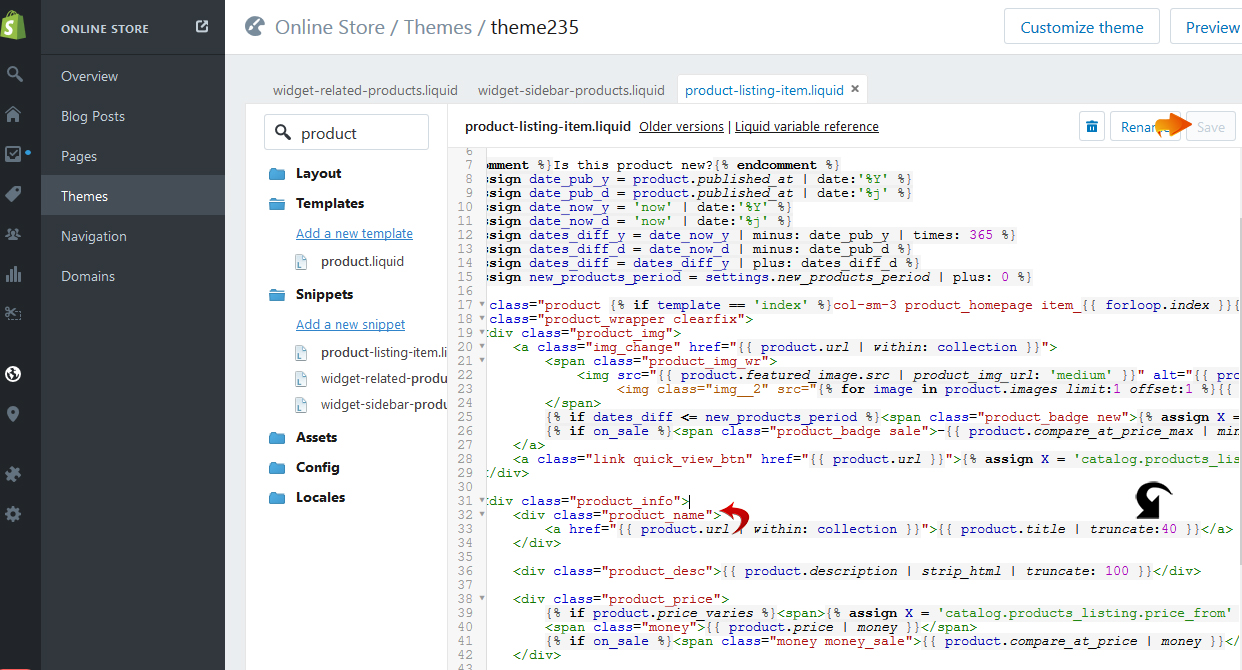This screenshot has width=1242, height=670.
Task: Fold code at line 31 arrow
Action: coord(481,501)
